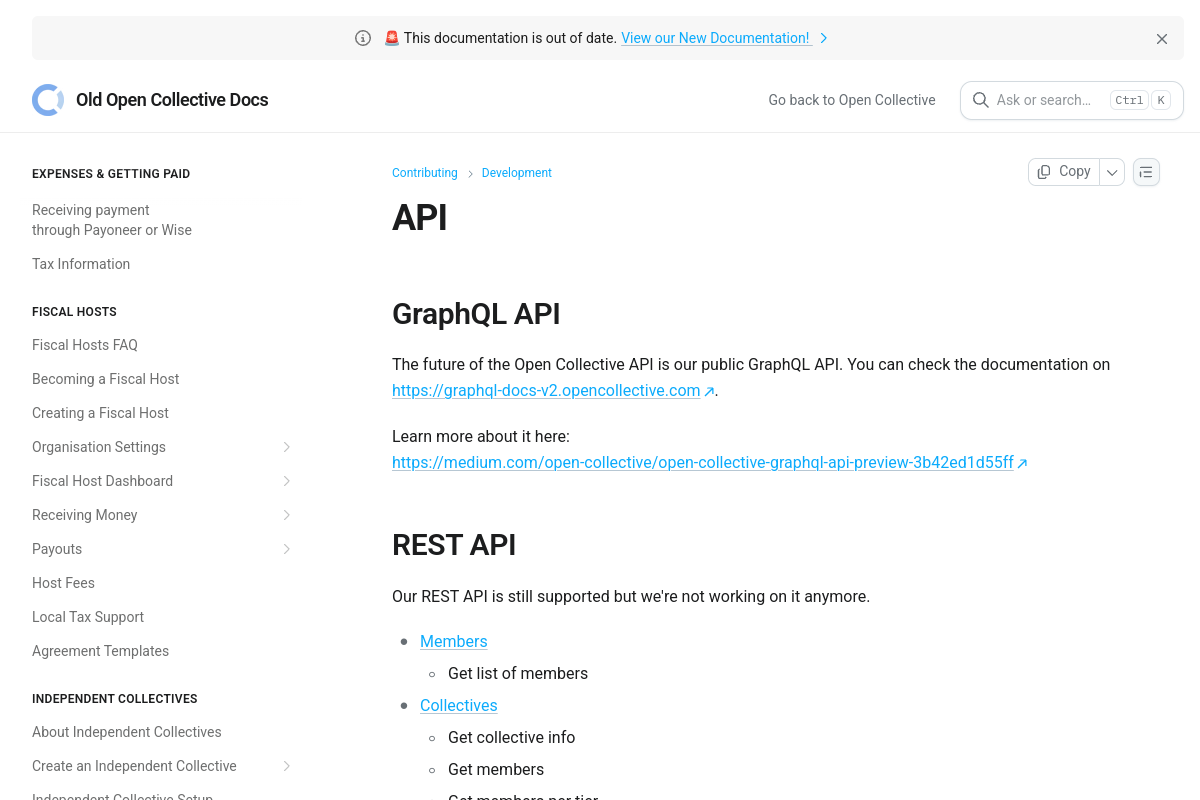The image size is (1200, 800).
Task: Click the 'Get members' list item
Action: (496, 770)
